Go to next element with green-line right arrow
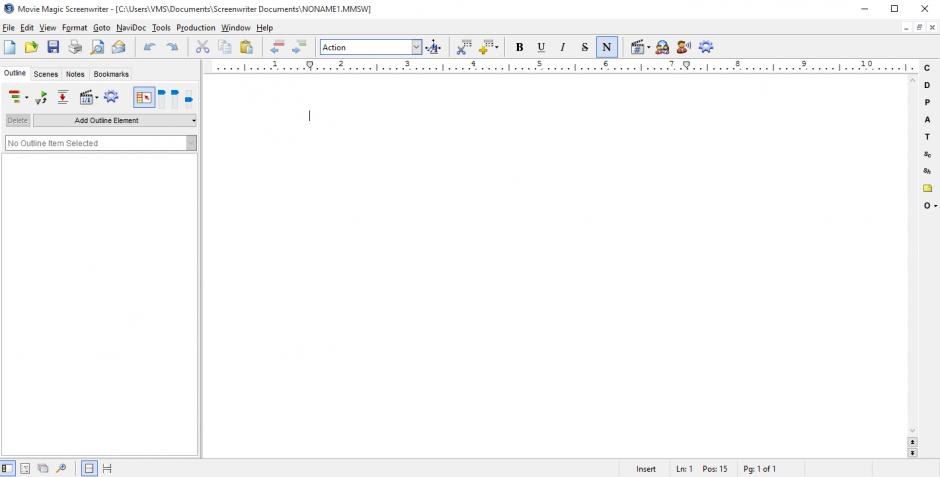940x477 pixels. [299, 47]
